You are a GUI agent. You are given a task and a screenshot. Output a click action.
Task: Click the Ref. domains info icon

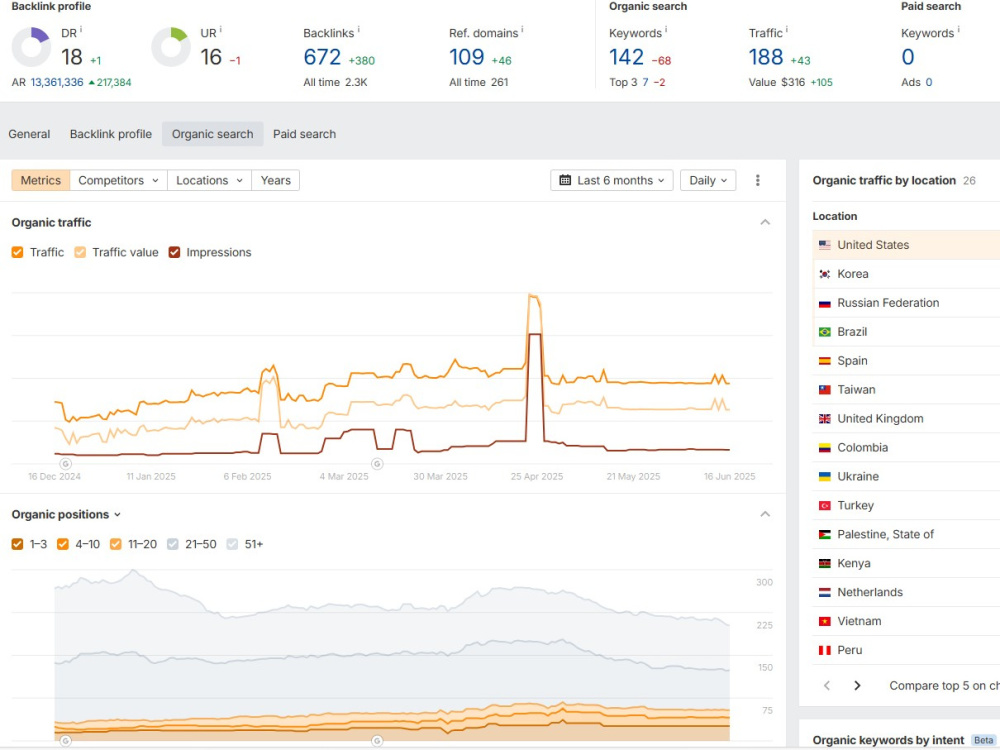point(522,29)
